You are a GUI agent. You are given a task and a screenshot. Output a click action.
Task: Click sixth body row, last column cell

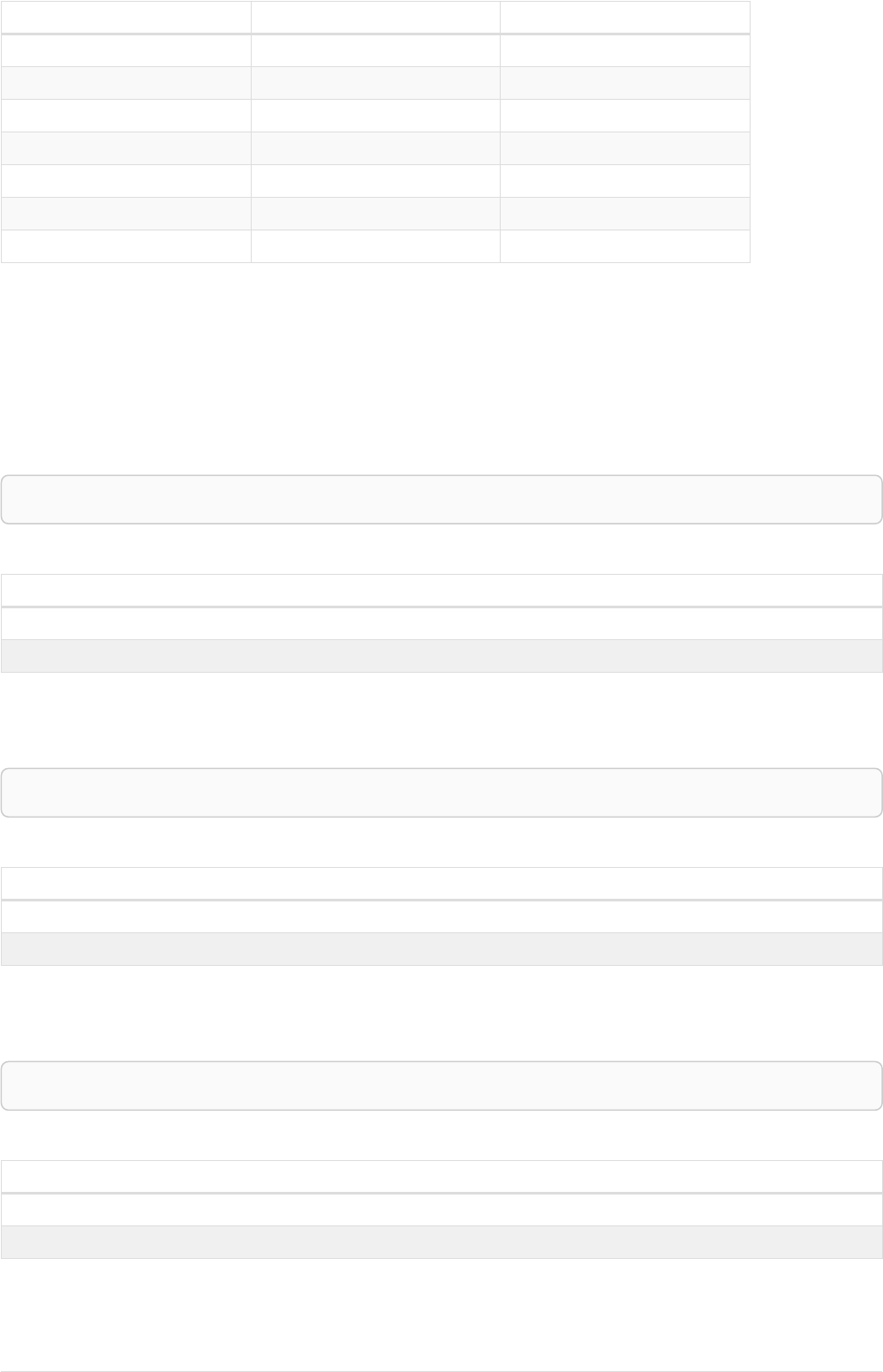624,214
